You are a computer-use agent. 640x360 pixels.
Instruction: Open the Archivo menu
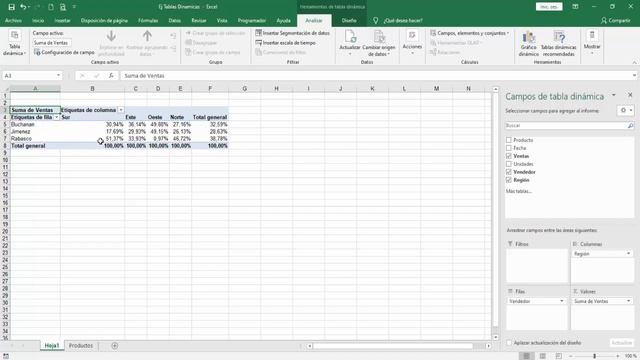click(13, 20)
